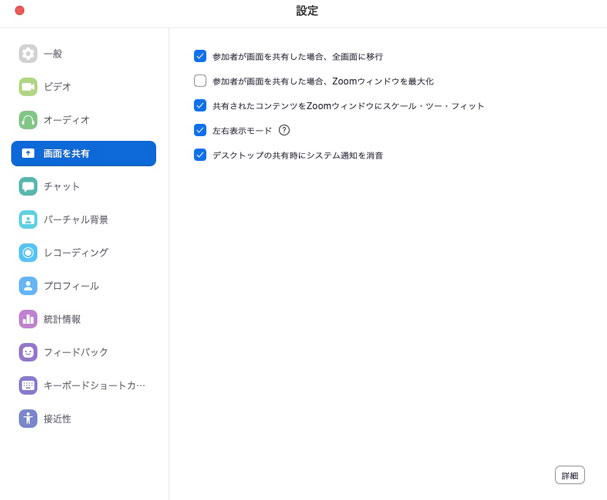Click the オーディオ headphone icon
The height and width of the screenshot is (500, 607).
coord(28,120)
